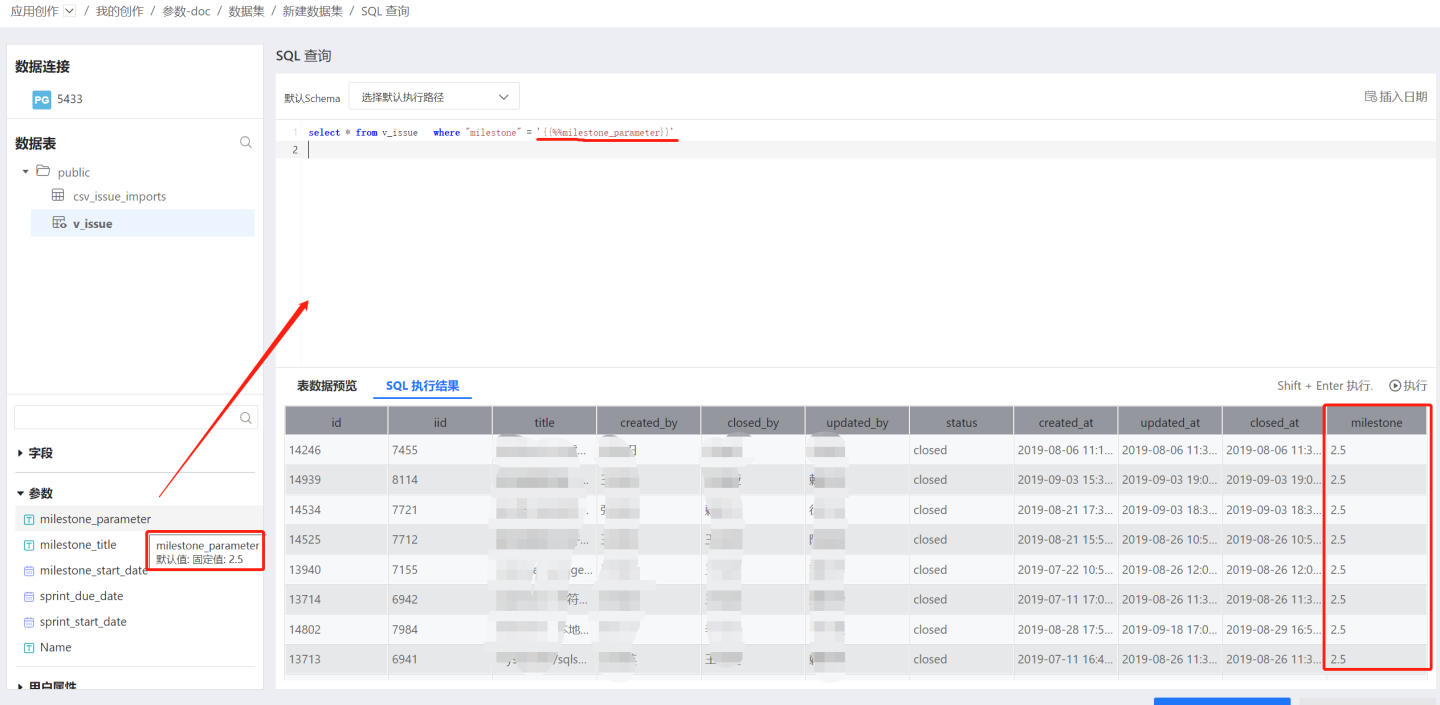Collapse the public schema folder
Viewport: 1440px width, 705px height.
pyautogui.click(x=25, y=172)
